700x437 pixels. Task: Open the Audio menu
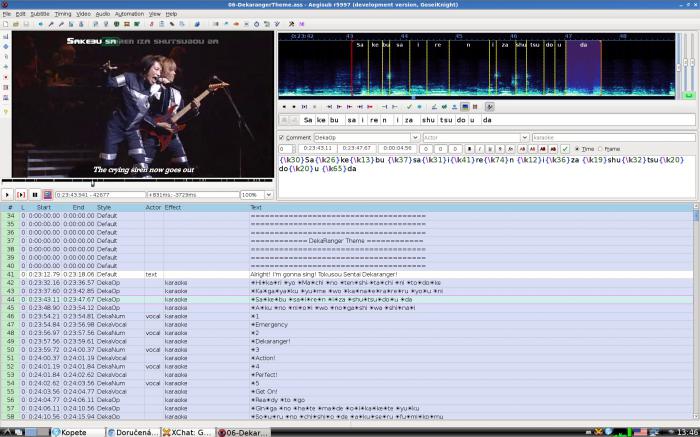[x=103, y=14]
